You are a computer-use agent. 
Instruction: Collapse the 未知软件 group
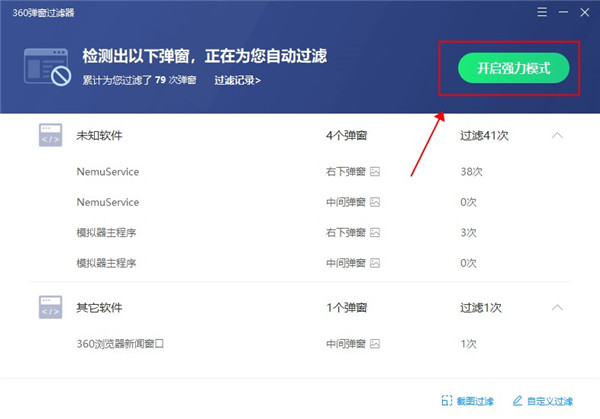(x=557, y=135)
